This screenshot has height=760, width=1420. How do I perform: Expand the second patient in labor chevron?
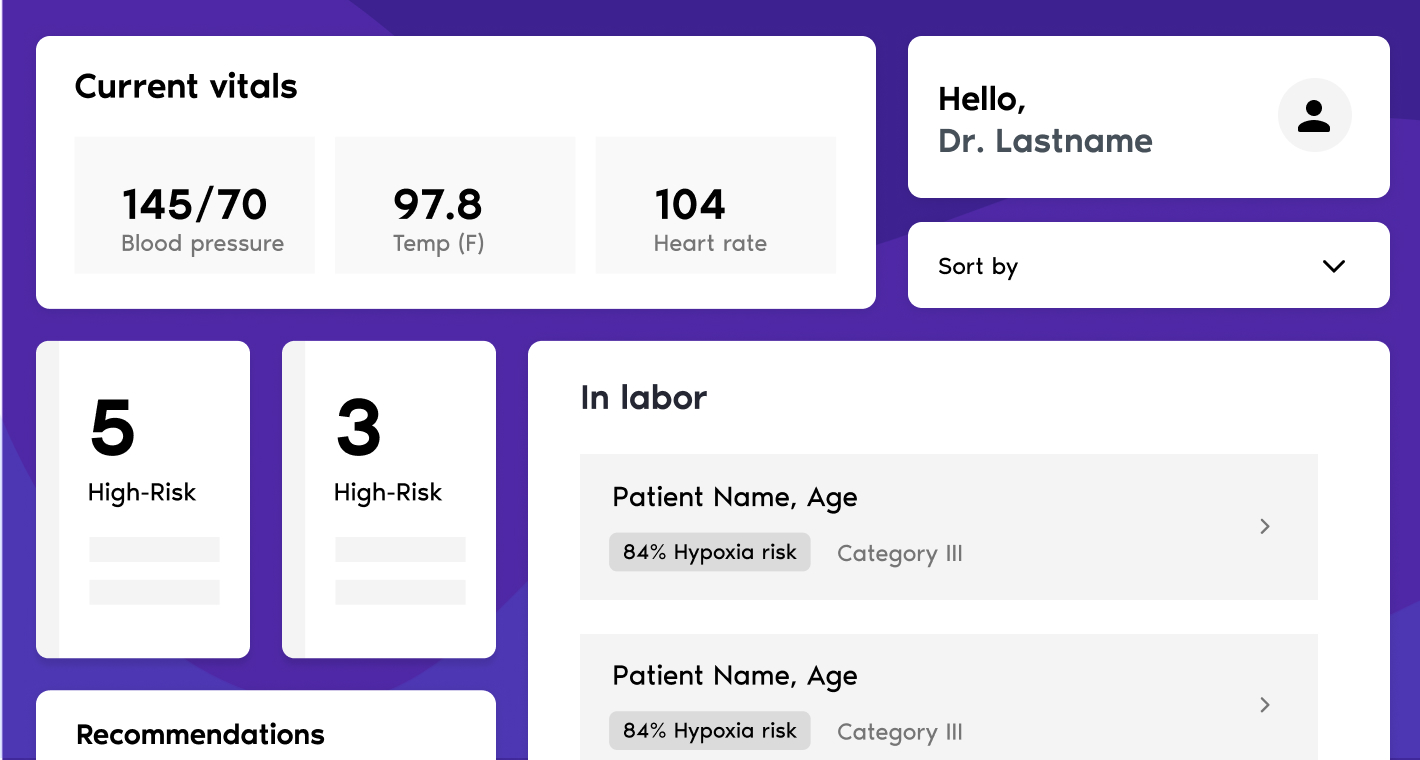pyautogui.click(x=1265, y=705)
